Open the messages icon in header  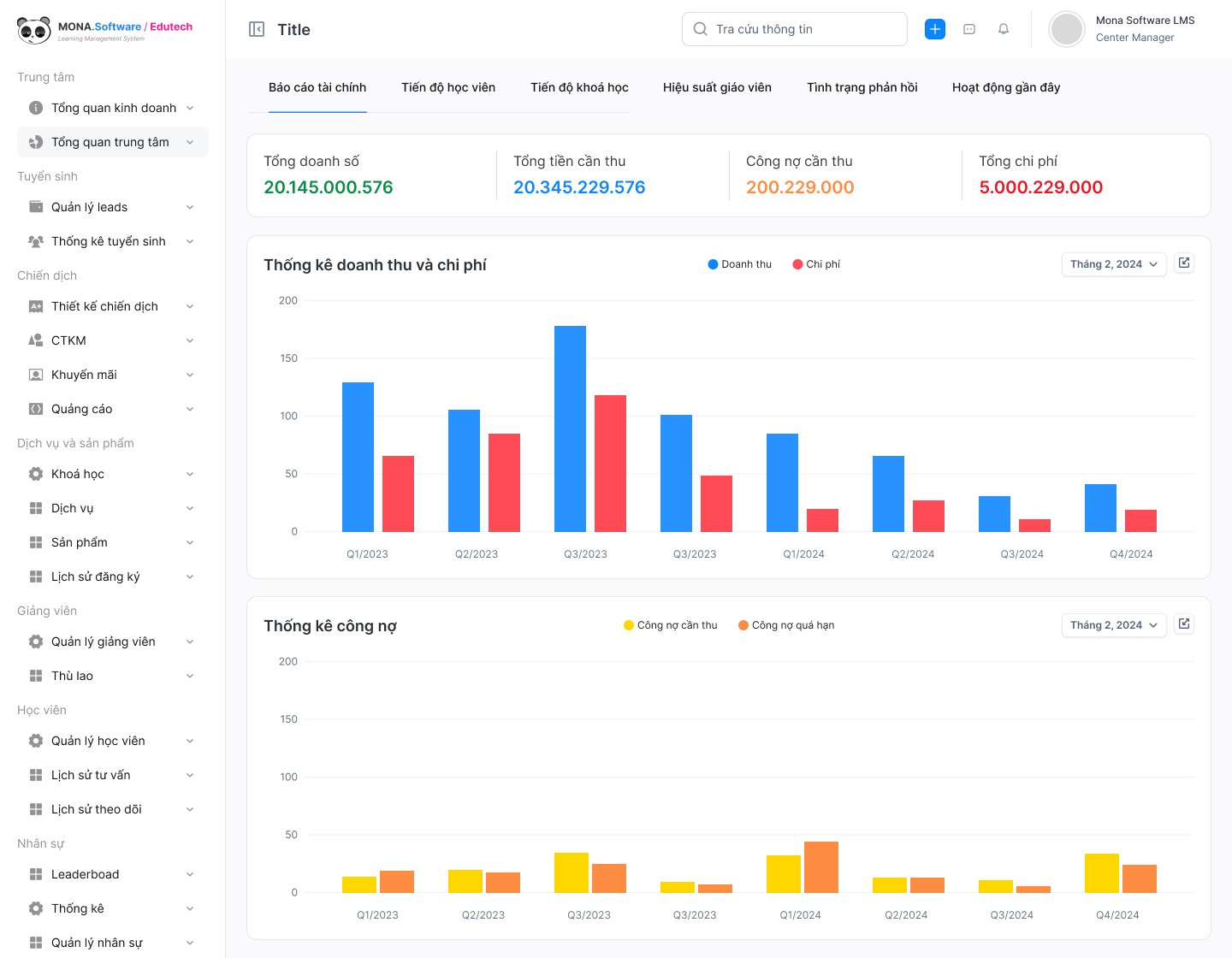pyautogui.click(x=969, y=29)
